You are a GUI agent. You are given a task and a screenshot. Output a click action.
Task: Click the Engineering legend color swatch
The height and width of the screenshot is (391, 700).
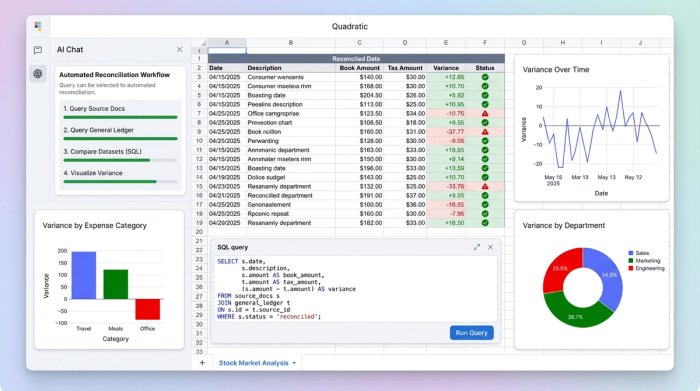pos(631,268)
